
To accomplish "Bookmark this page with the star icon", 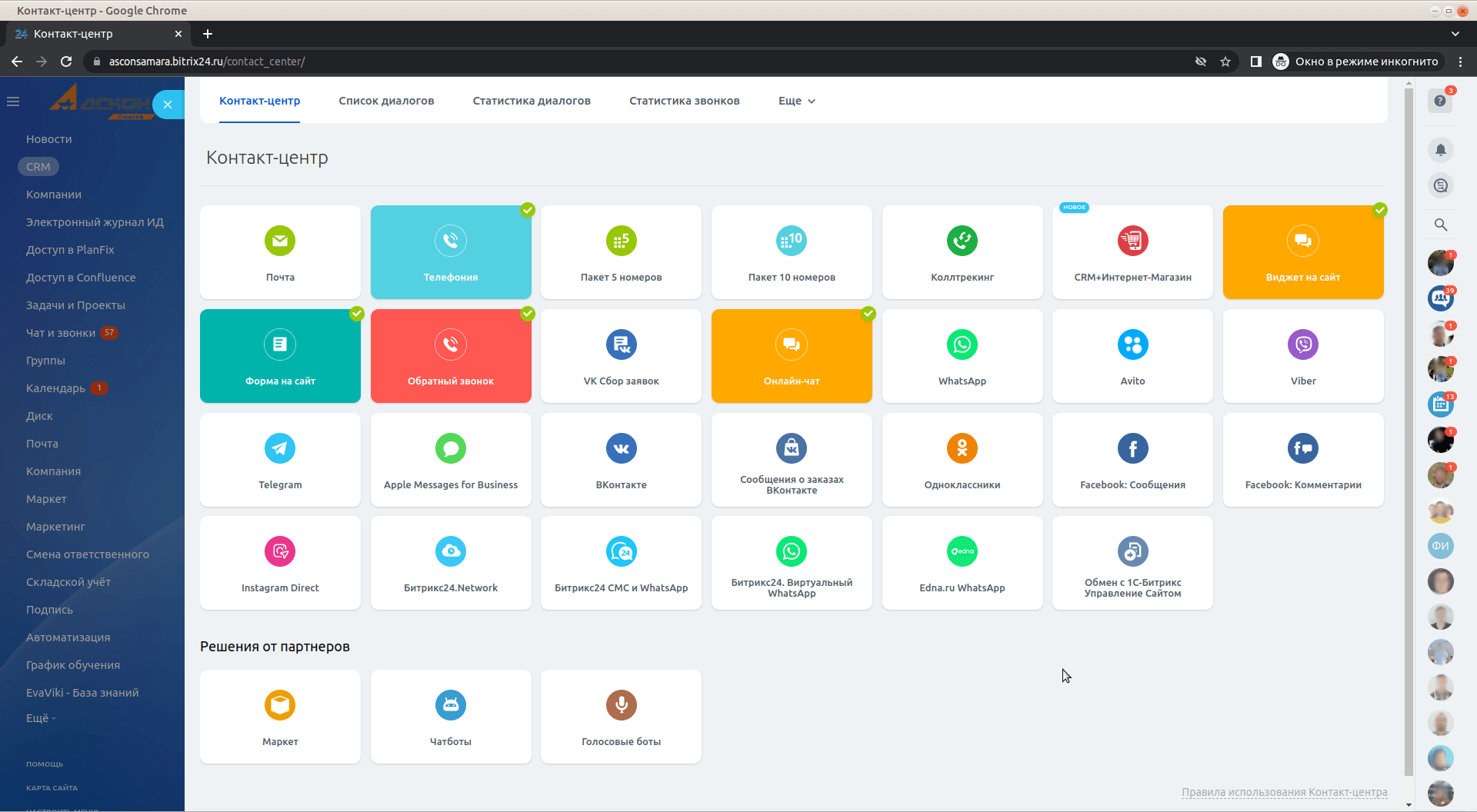I will pos(1225,62).
